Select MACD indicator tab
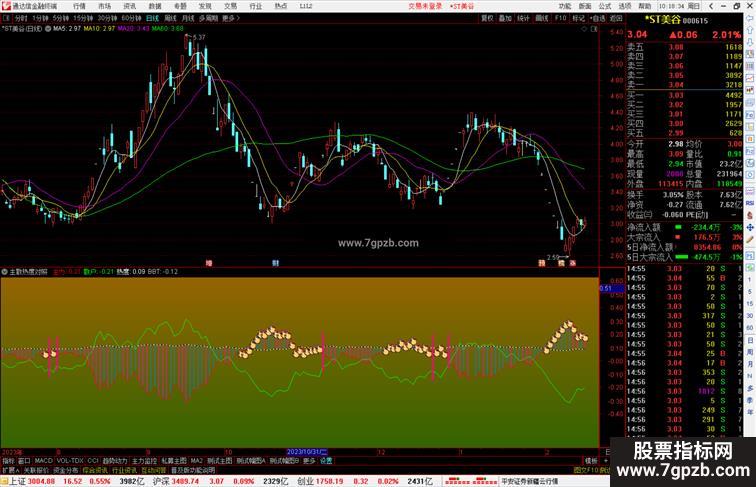 click(43, 461)
